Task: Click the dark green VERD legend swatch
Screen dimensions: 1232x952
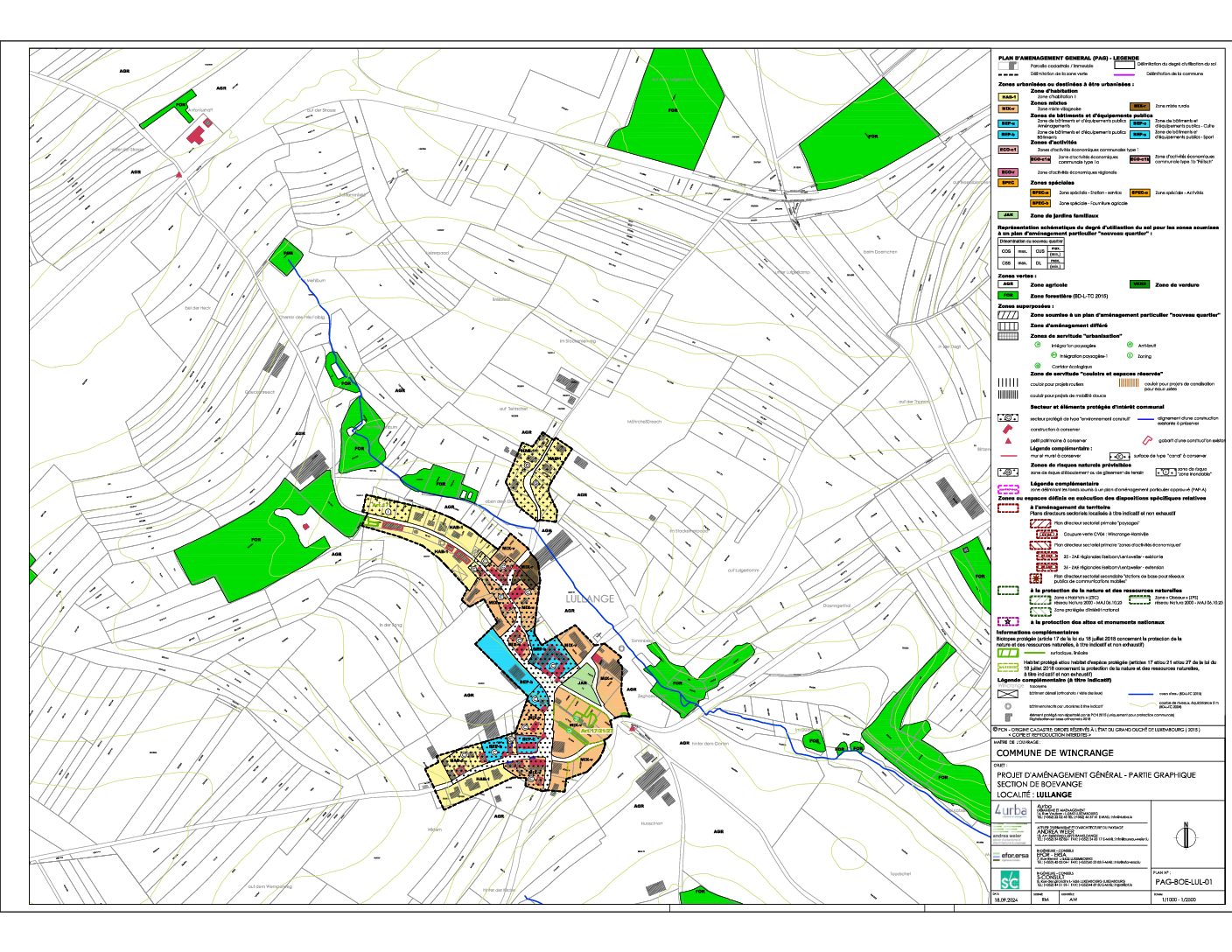Action: 1139,284
